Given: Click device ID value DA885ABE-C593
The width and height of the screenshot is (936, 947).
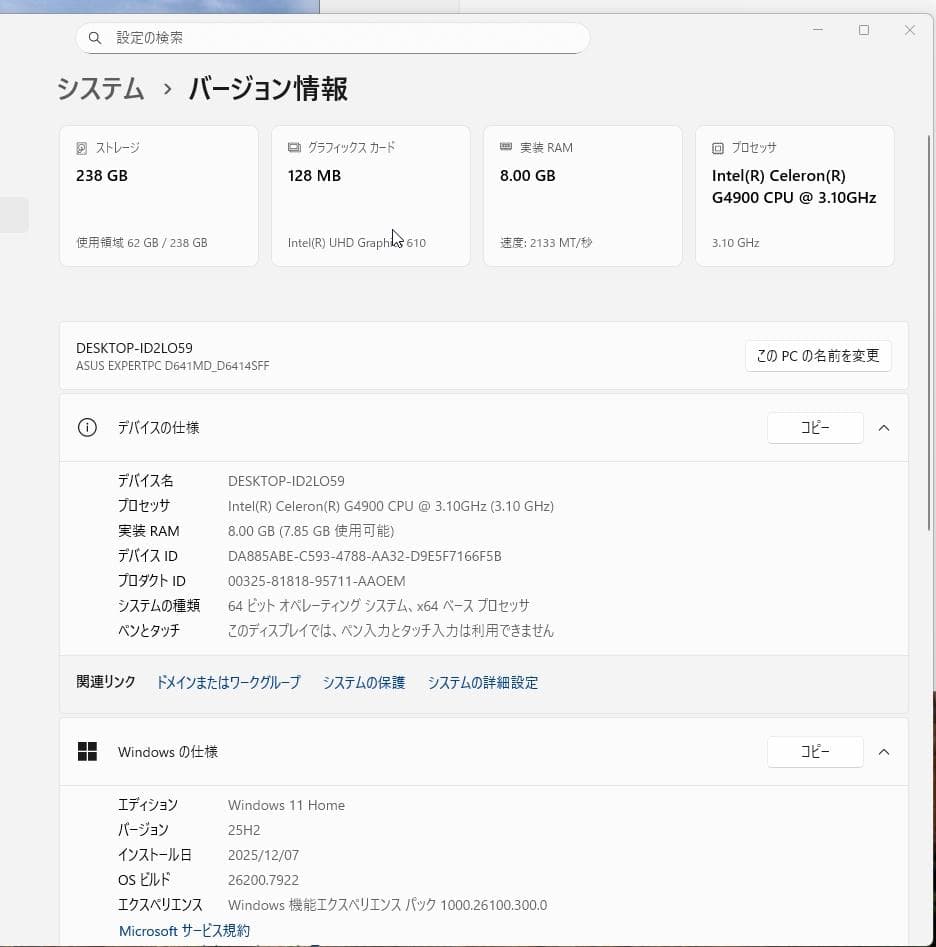Looking at the screenshot, I should [365, 556].
